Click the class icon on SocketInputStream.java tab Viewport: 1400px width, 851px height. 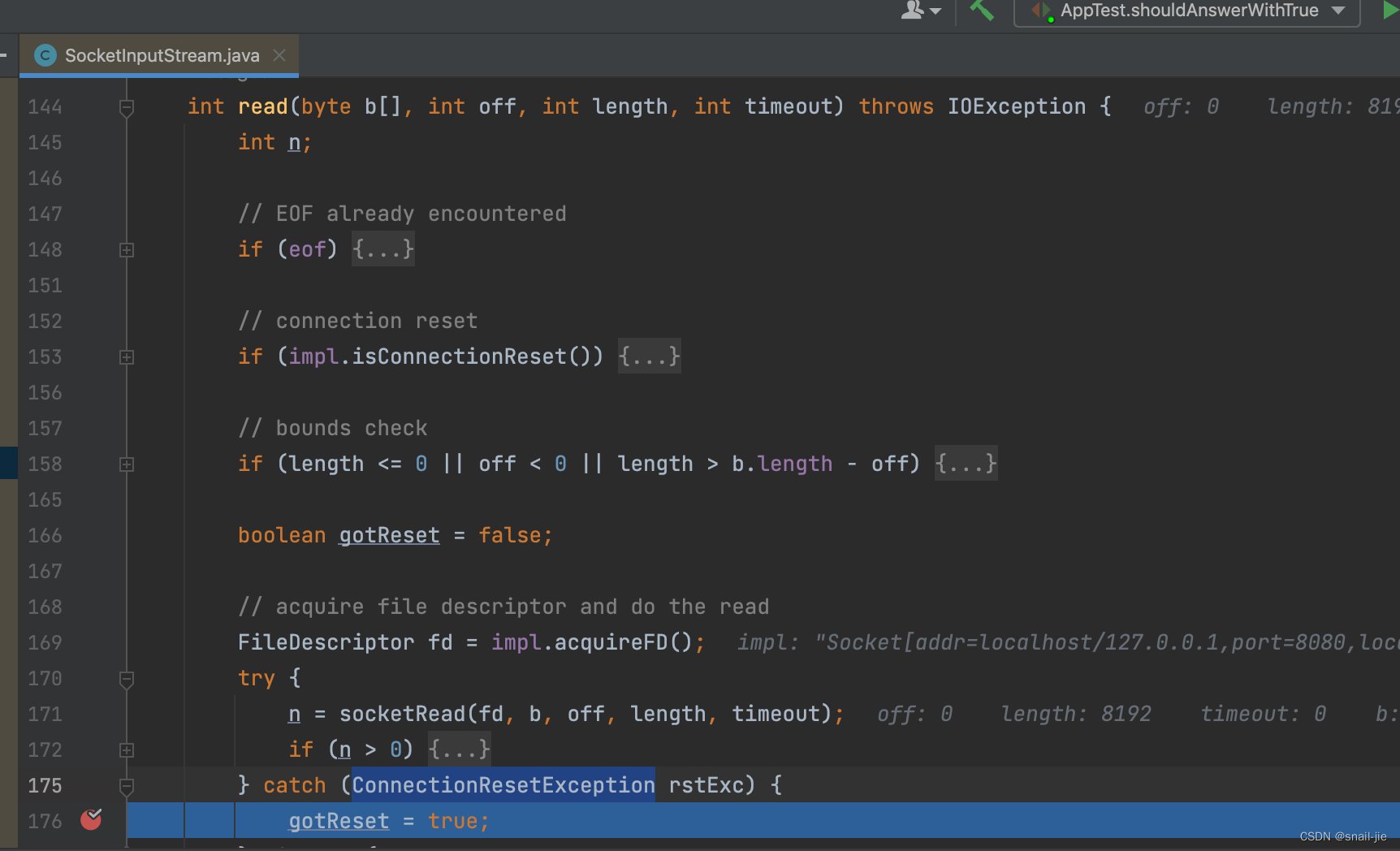pos(45,54)
